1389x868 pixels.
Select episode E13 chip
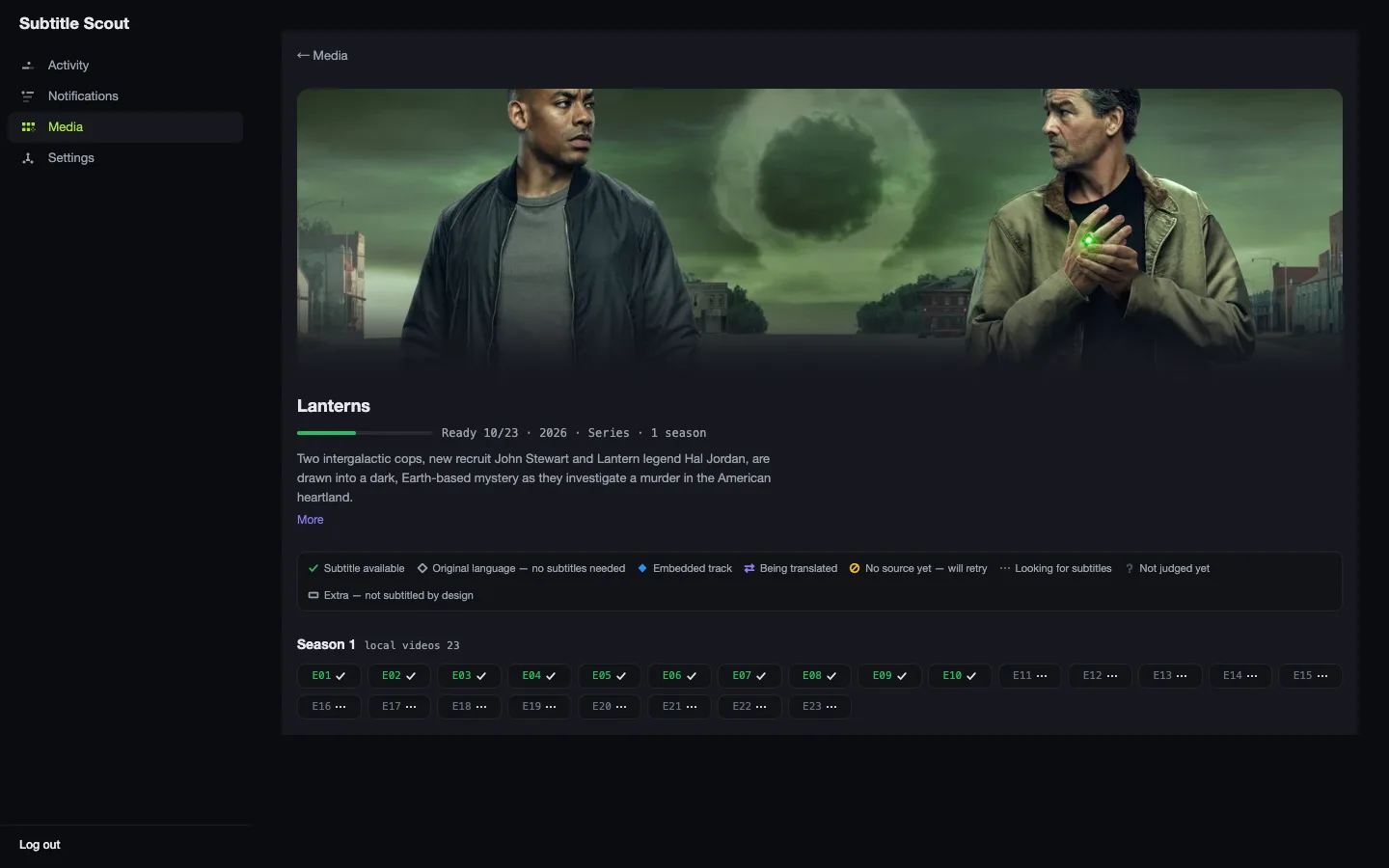1170,676
